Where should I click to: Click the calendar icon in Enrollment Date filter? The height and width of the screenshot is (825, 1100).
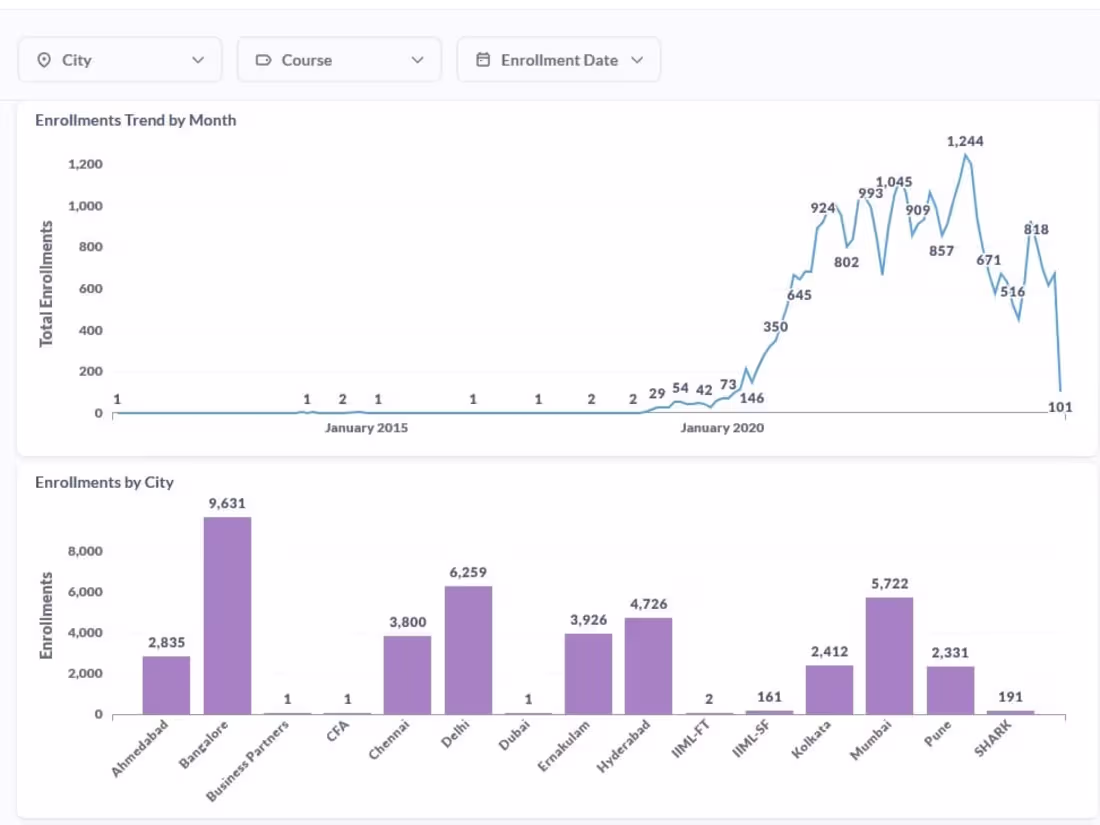[482, 59]
